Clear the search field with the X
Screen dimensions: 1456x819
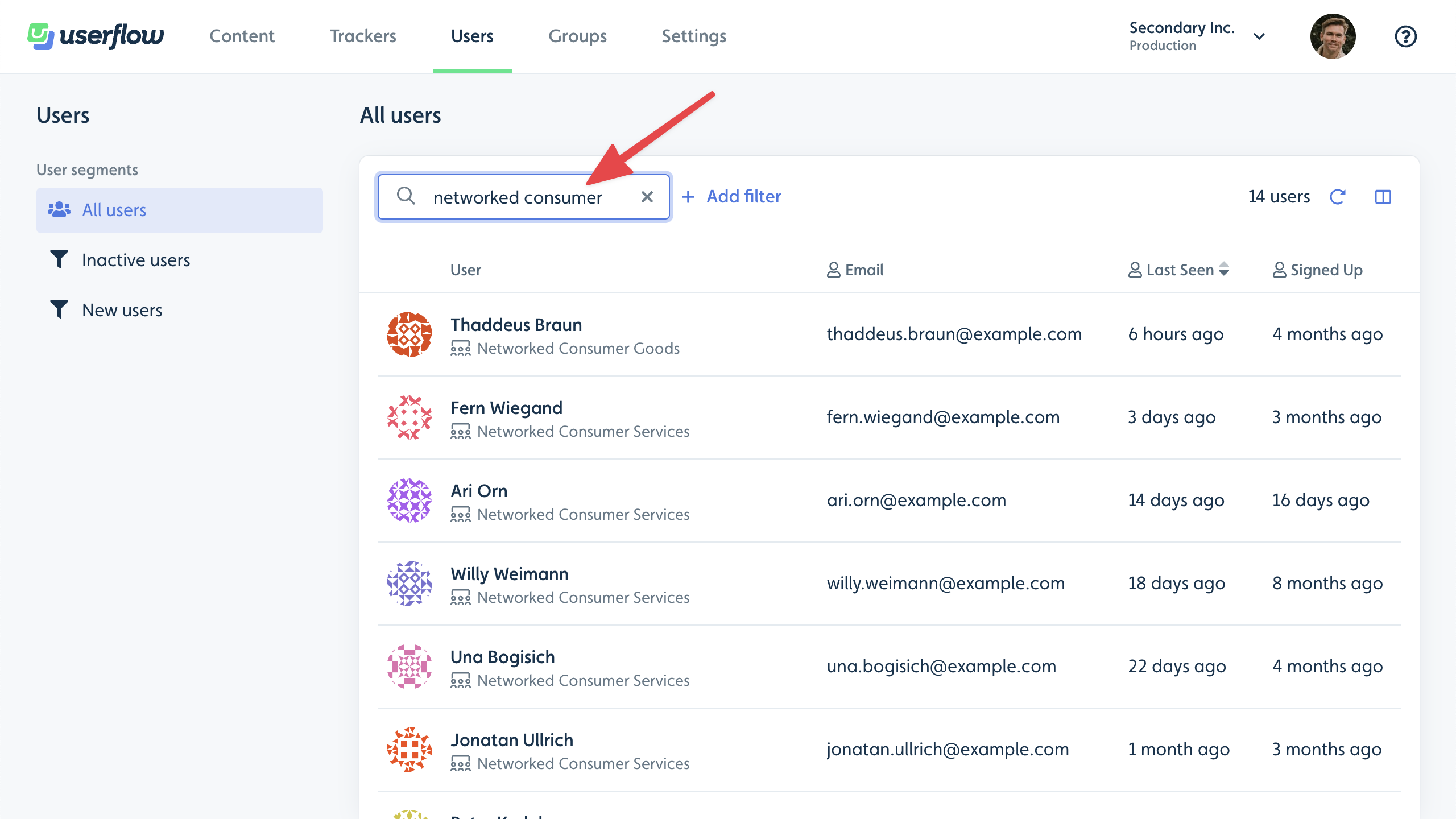click(647, 197)
